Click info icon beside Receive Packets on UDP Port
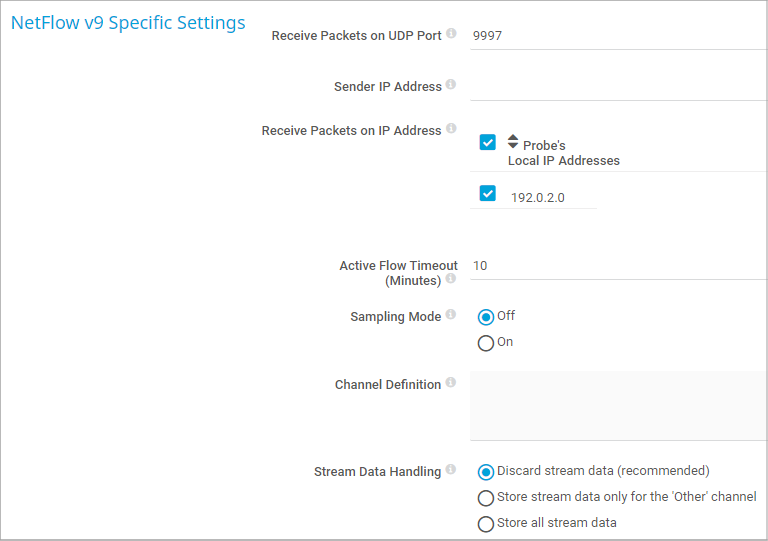 451,34
